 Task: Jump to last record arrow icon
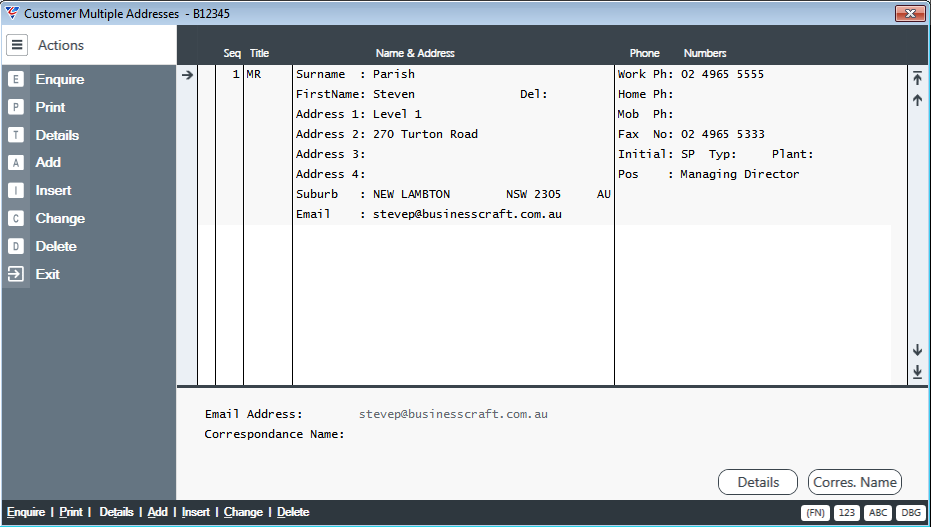pyautogui.click(x=917, y=372)
